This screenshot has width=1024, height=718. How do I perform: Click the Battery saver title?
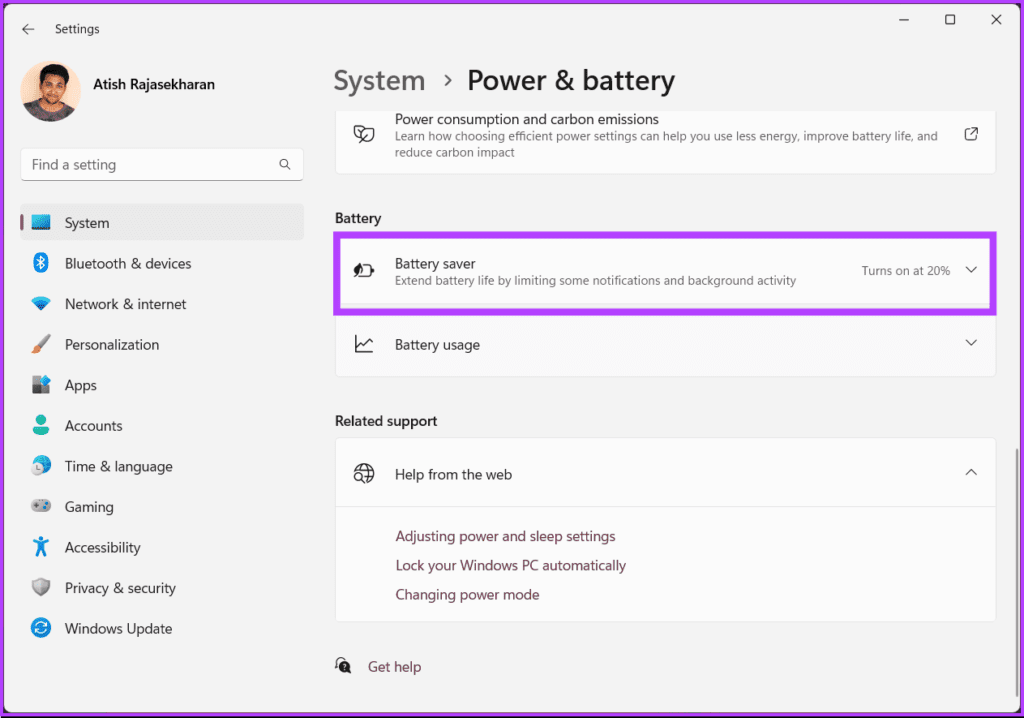pyautogui.click(x=435, y=263)
